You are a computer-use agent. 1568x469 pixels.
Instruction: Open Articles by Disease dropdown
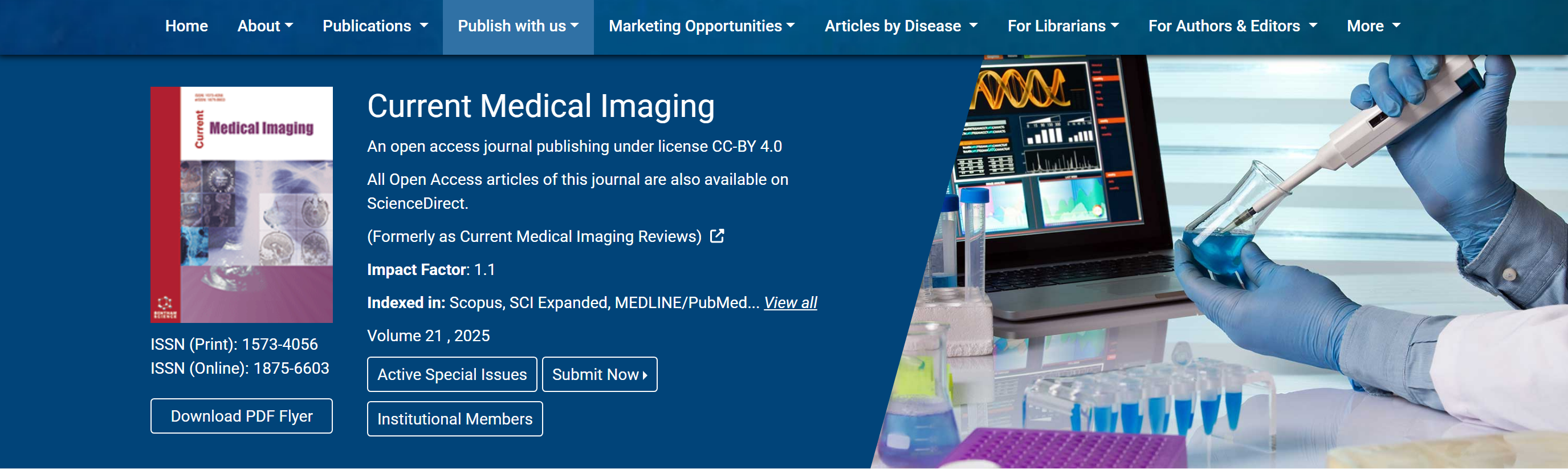[900, 26]
